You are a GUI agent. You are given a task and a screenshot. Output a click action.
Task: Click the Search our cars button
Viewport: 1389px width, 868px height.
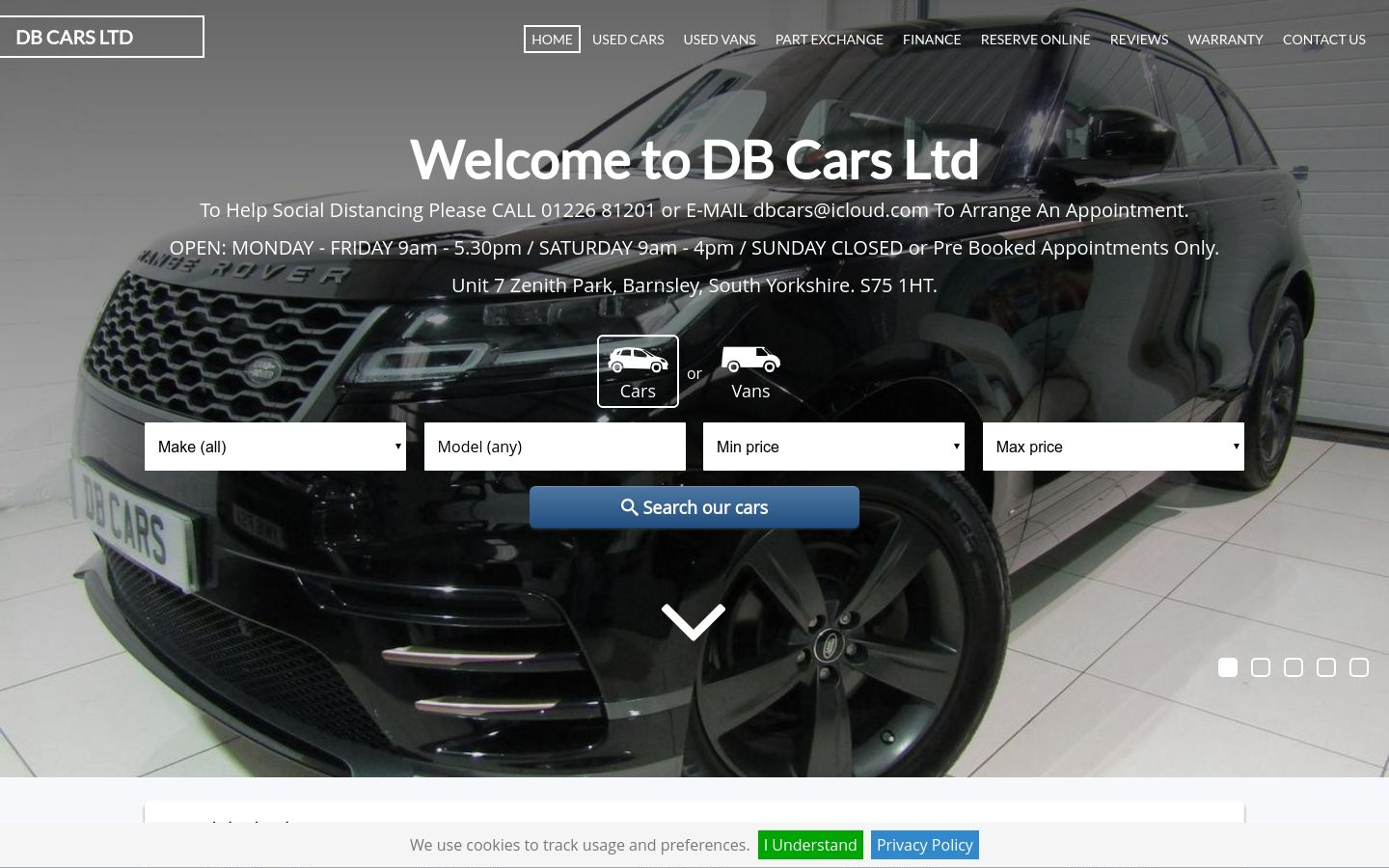tap(694, 507)
